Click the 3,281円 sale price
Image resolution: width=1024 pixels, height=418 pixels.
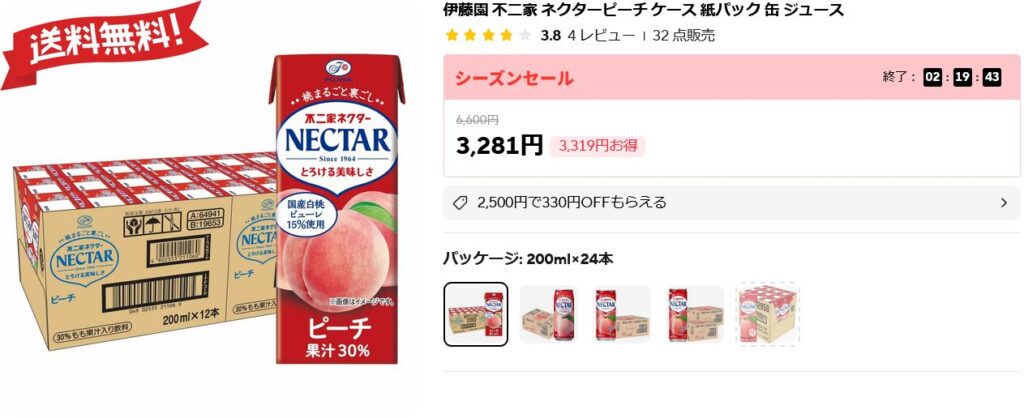click(499, 146)
